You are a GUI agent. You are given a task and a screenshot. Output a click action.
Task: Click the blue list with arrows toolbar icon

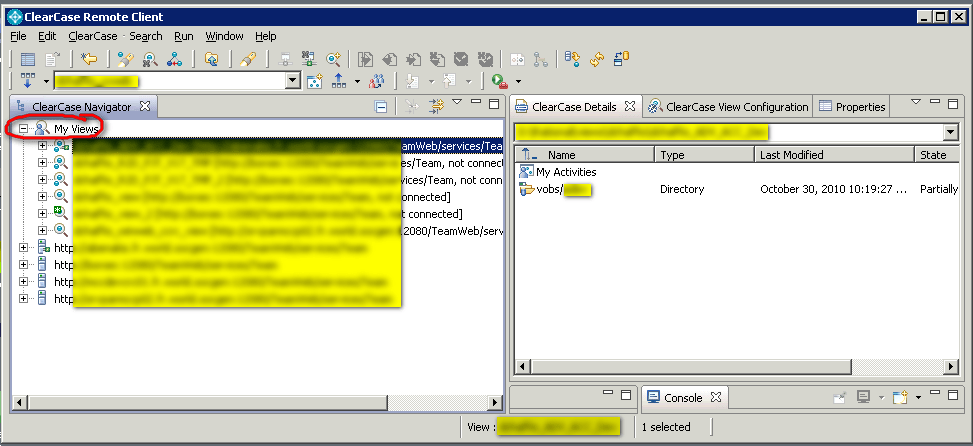click(572, 60)
